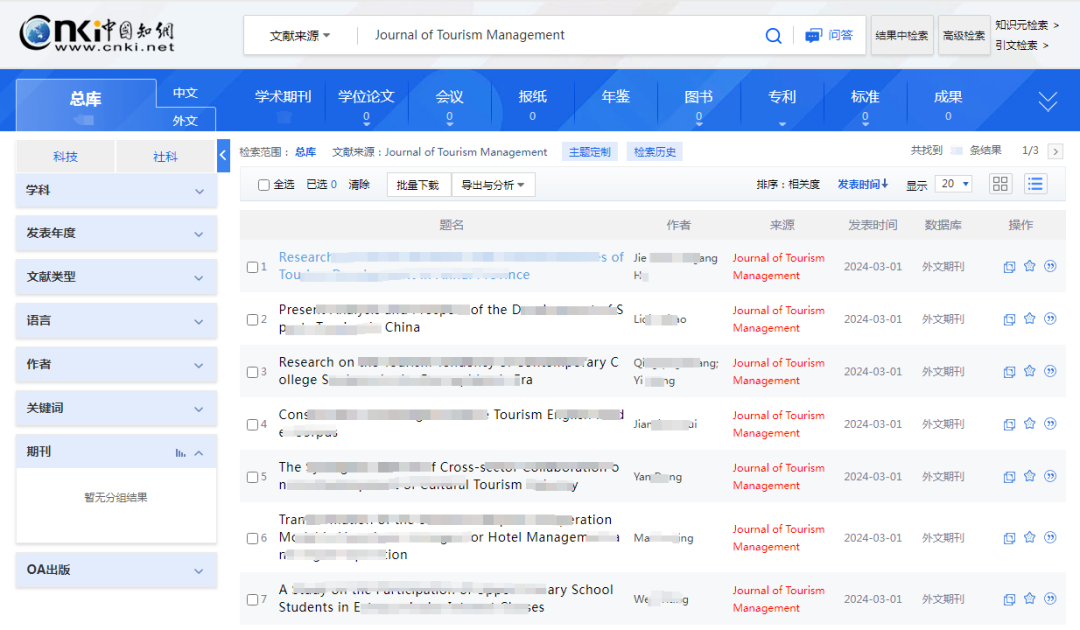This screenshot has width=1080, height=630.
Task: Check the box for result 1
Action: pos(252,267)
